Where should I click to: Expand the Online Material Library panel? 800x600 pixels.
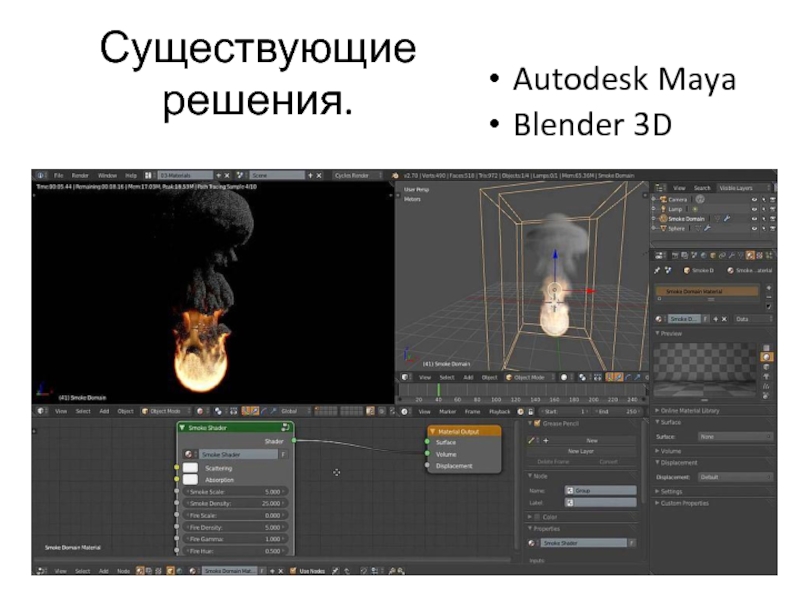click(688, 410)
